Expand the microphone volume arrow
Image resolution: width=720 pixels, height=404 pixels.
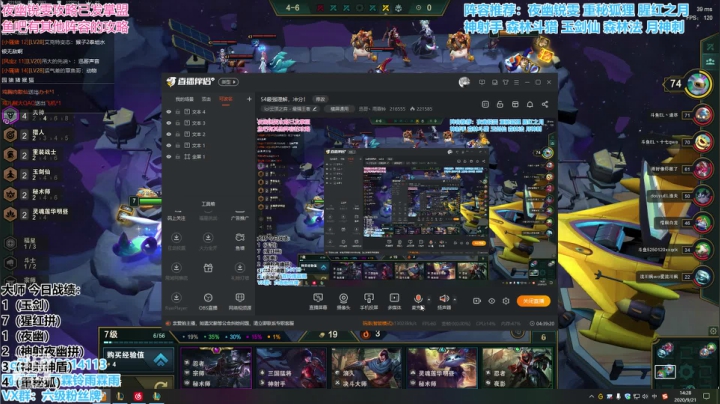coord(429,300)
